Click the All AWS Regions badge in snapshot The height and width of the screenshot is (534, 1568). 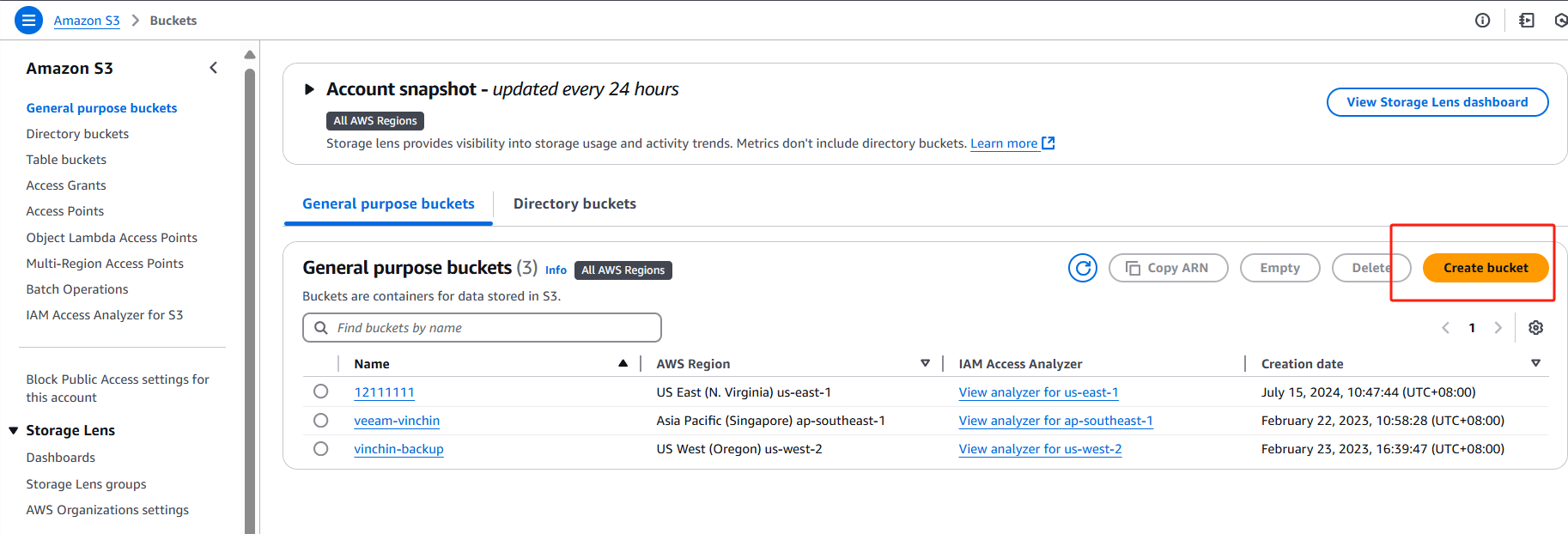click(x=375, y=121)
